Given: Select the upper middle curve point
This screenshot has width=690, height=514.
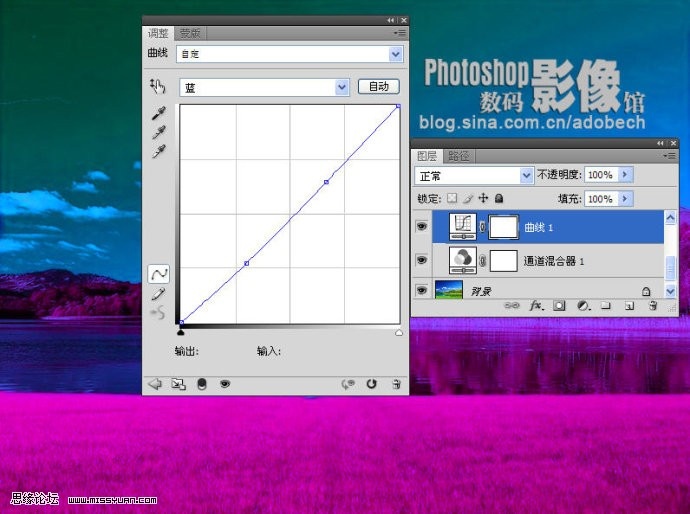Looking at the screenshot, I should pos(327,182).
